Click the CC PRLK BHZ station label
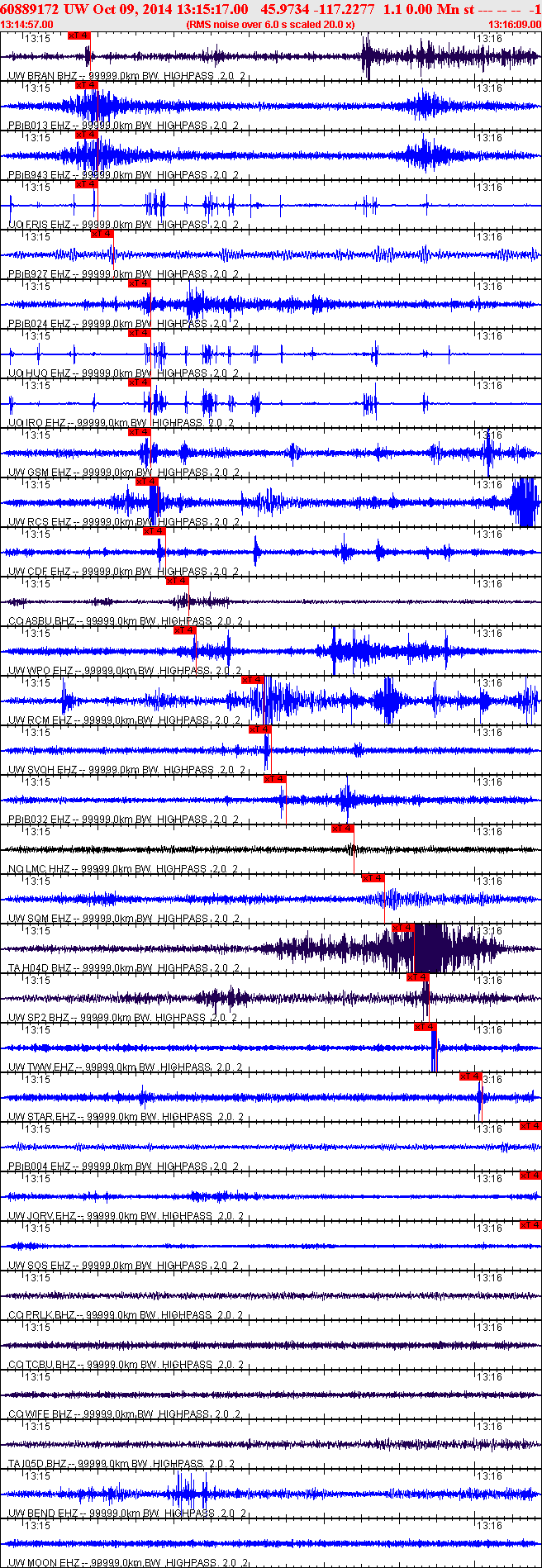Screen dimensions: 542x1568 click(x=41, y=1315)
